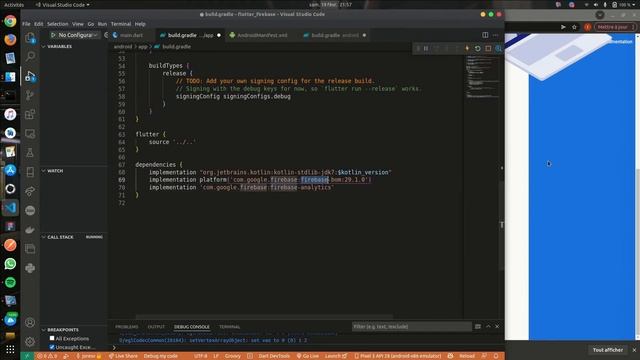
Task: Switch to the OUTPUT panel tab
Action: (156, 327)
